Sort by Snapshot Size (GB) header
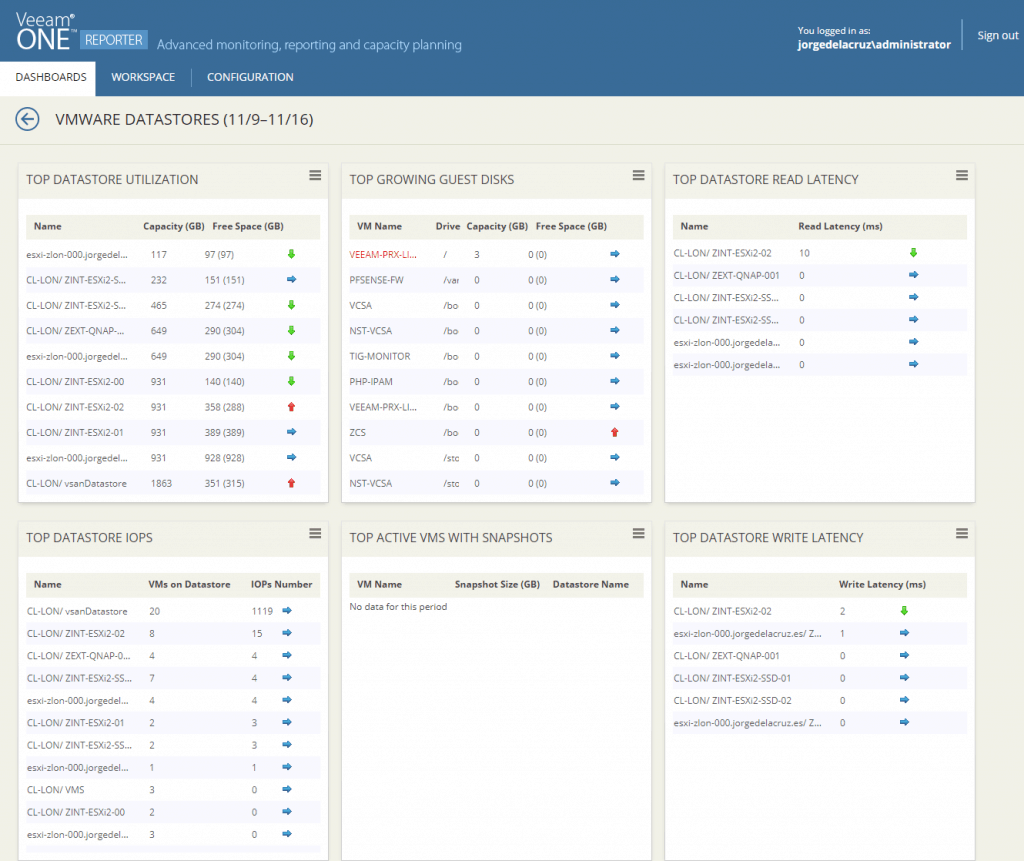Viewport: 1024px width, 861px height. (x=497, y=584)
